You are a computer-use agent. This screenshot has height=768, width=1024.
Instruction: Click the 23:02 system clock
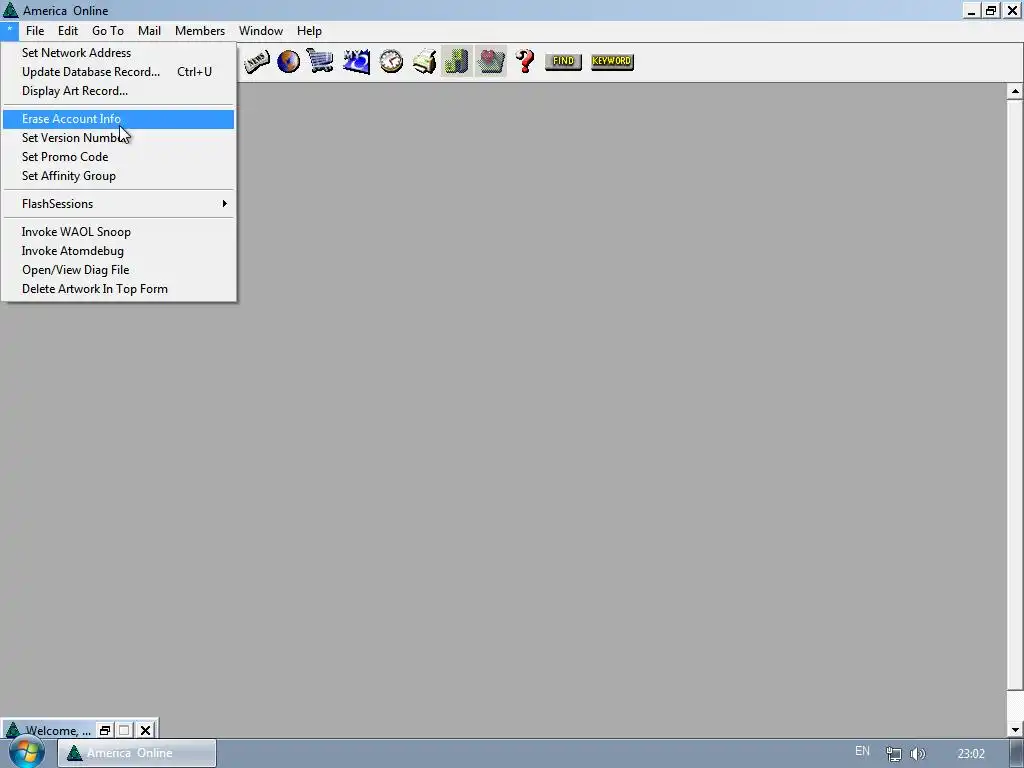click(971, 754)
